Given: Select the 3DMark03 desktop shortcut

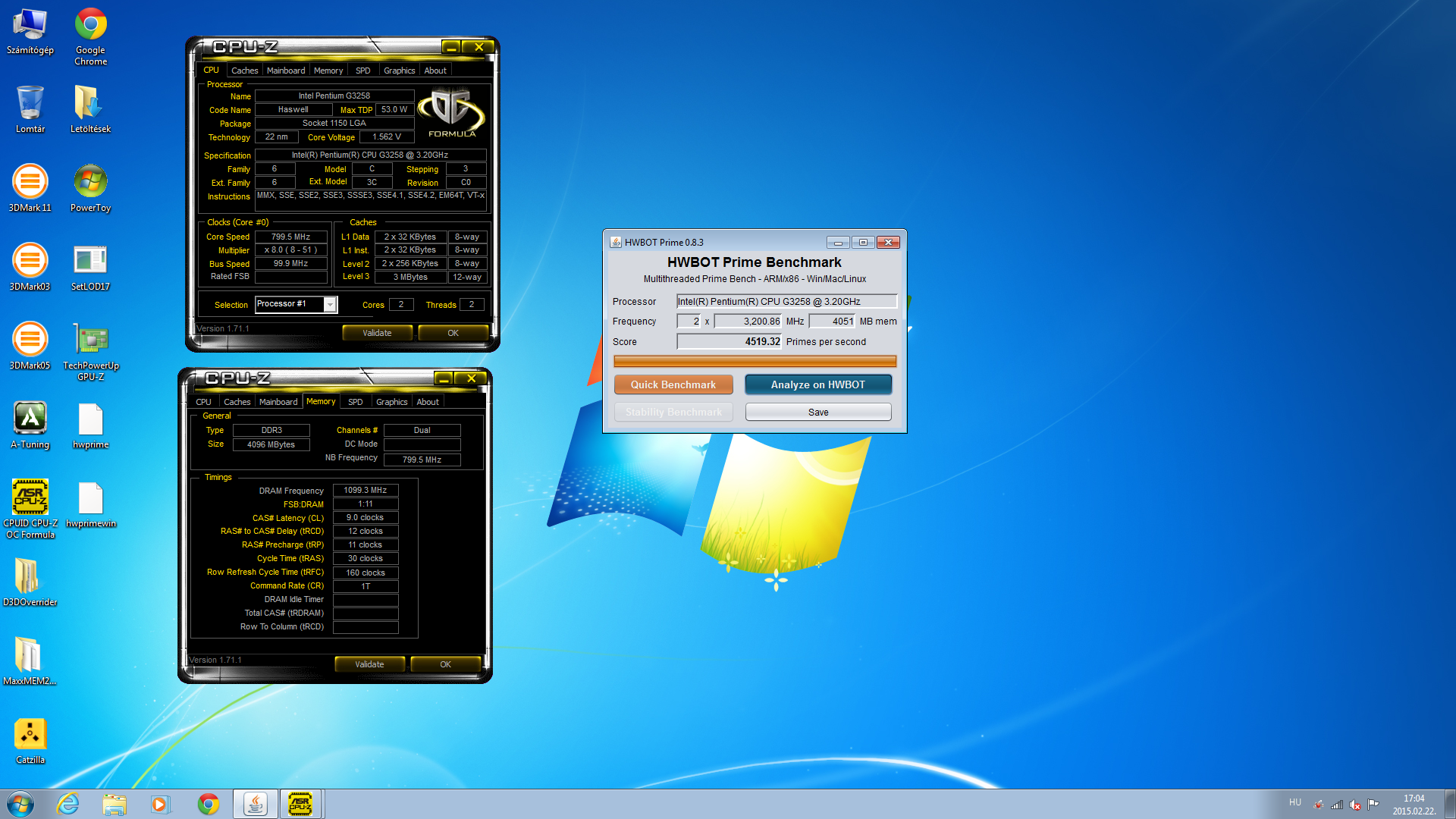Looking at the screenshot, I should pos(30,267).
